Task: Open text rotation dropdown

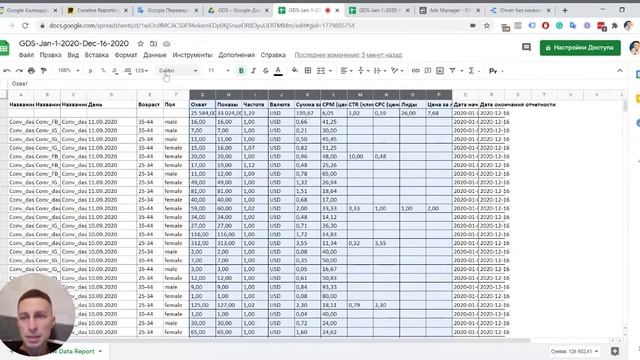Action: [396, 71]
